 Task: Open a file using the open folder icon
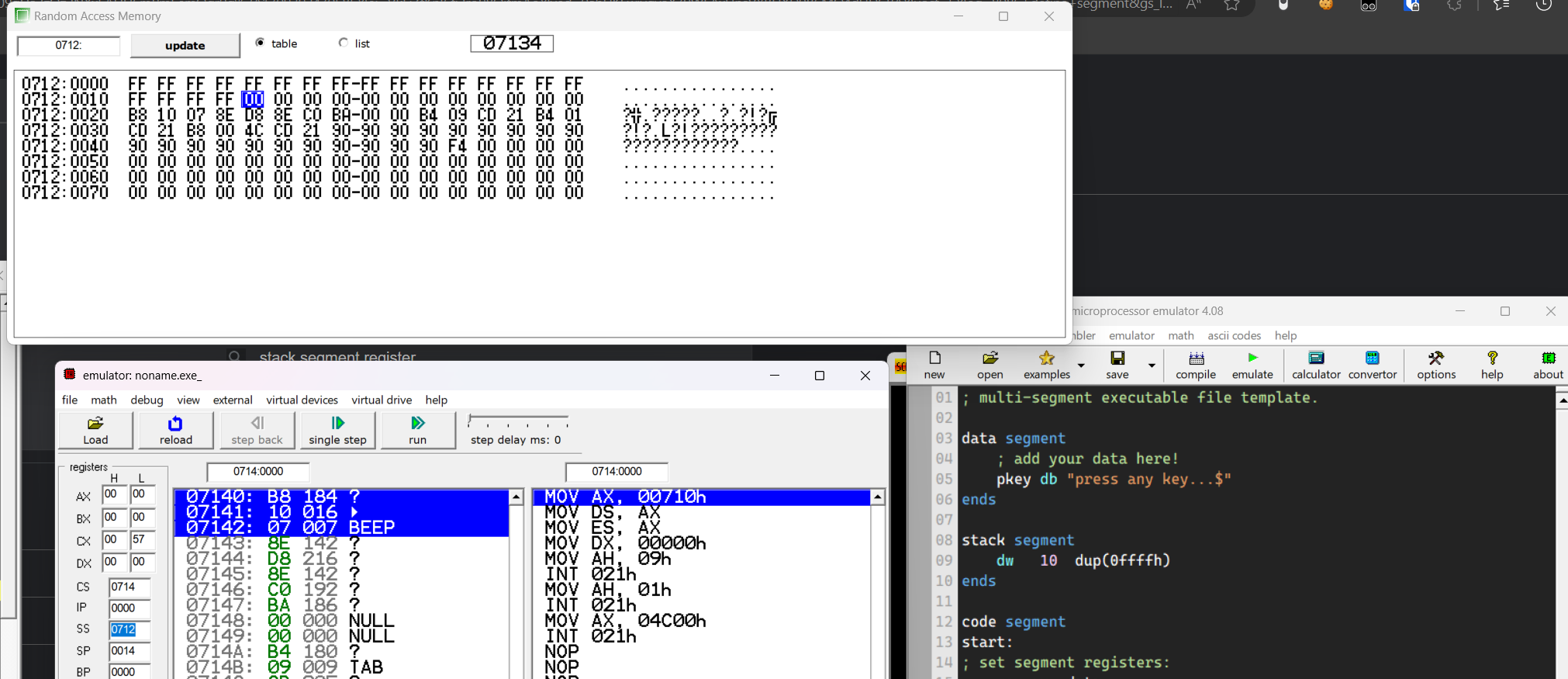(990, 365)
